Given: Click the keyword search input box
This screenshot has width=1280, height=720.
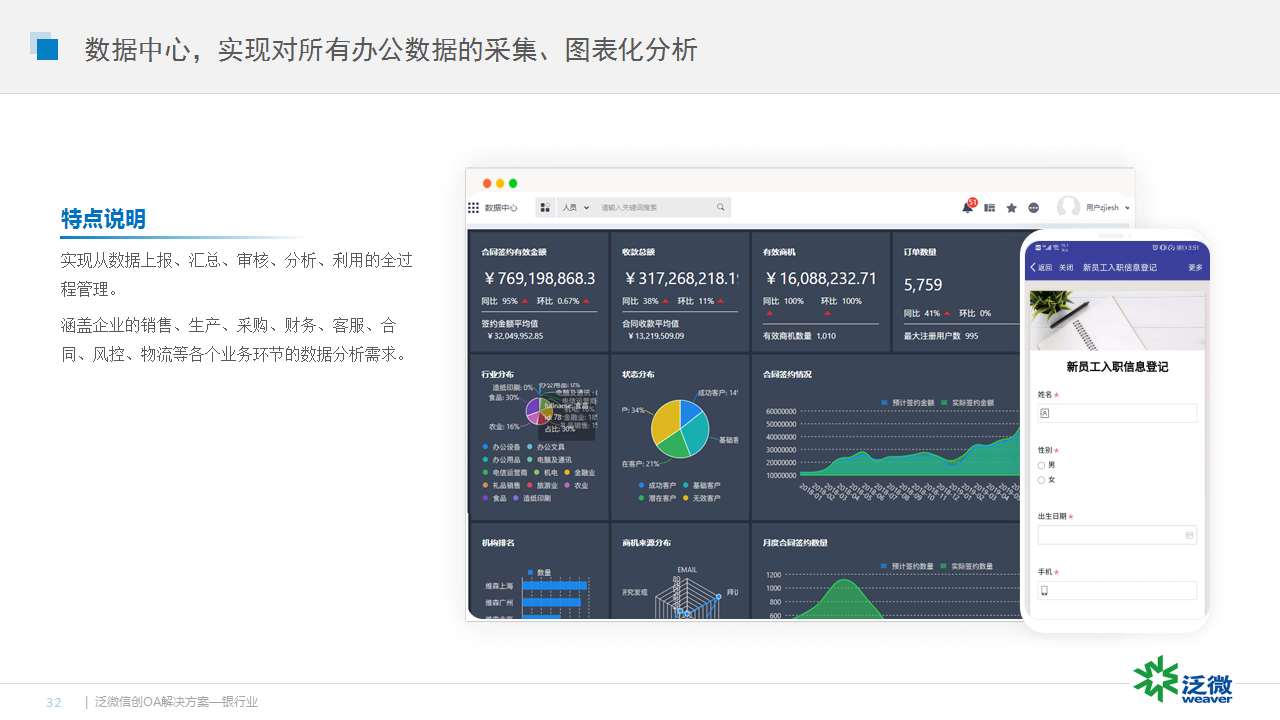Looking at the screenshot, I should point(656,208).
